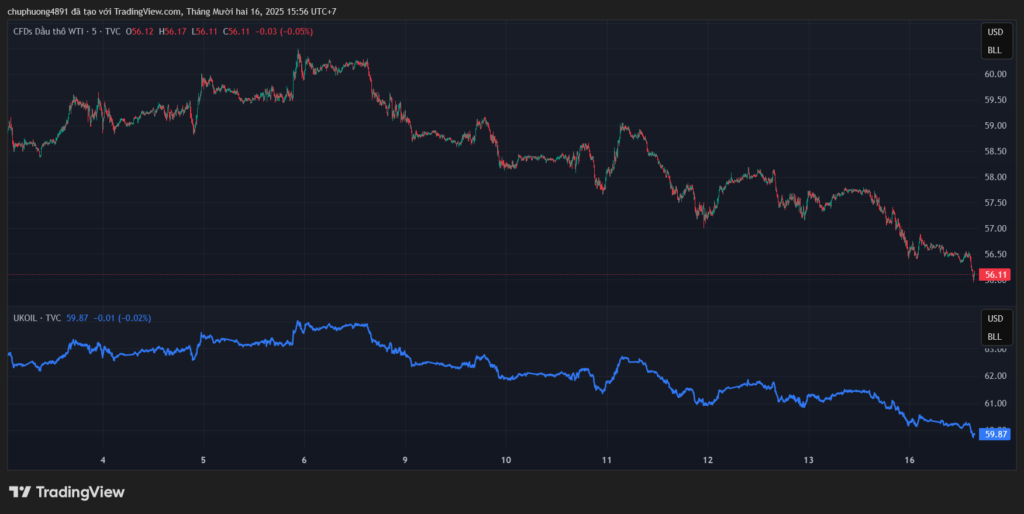Click the UKOIL last value 59.87 in legend
Image resolution: width=1024 pixels, height=514 pixels.
point(77,317)
